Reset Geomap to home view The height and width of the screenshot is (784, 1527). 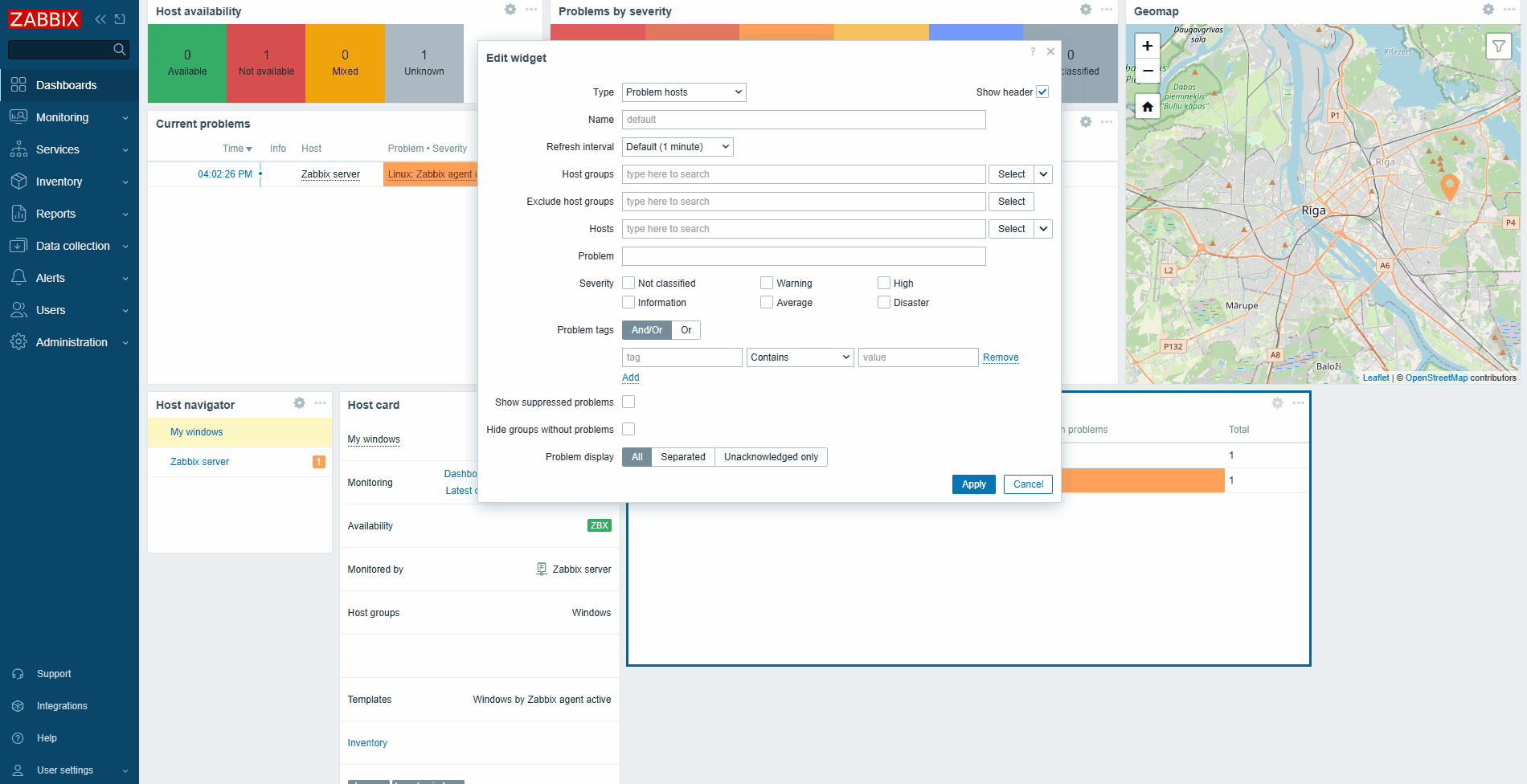pos(1148,106)
